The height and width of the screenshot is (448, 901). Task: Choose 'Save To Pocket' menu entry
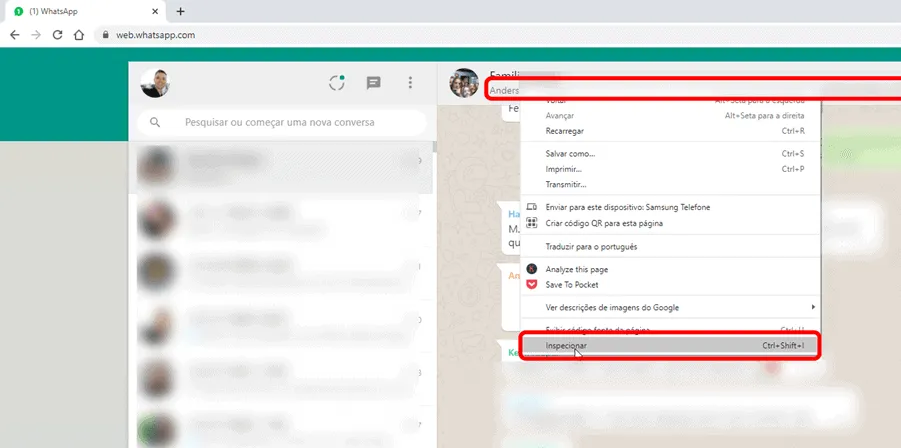(670, 284)
